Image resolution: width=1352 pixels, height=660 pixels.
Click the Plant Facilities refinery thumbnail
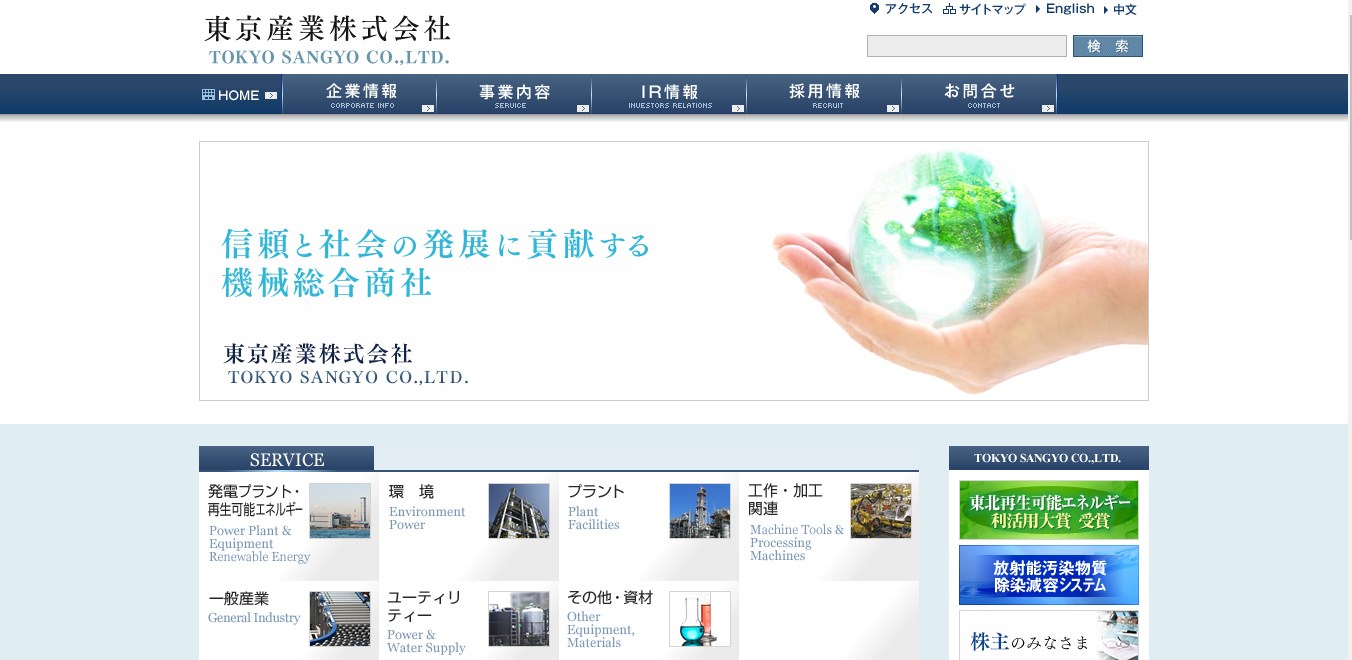(x=700, y=511)
